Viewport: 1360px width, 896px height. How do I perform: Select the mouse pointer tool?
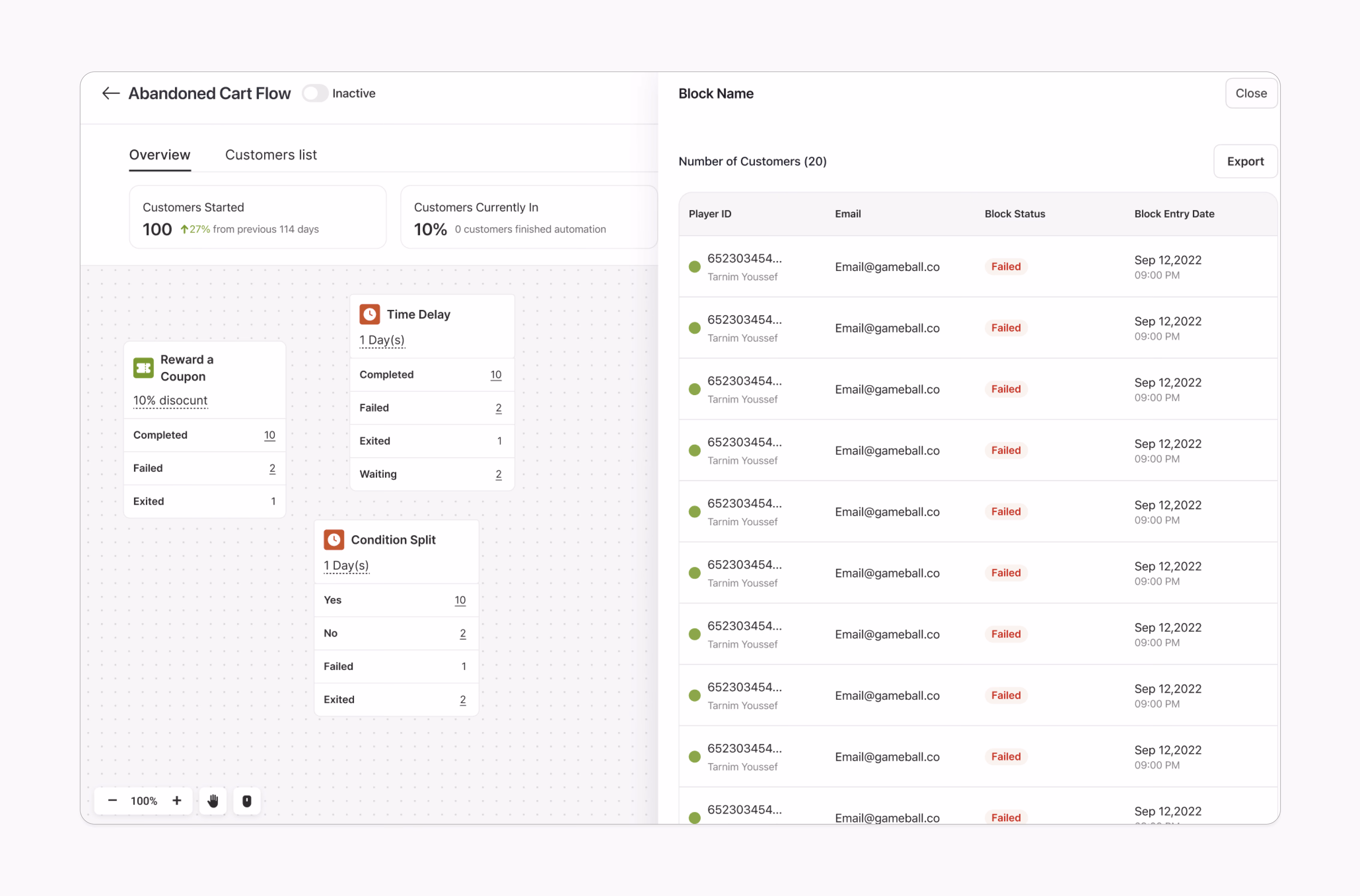247,801
